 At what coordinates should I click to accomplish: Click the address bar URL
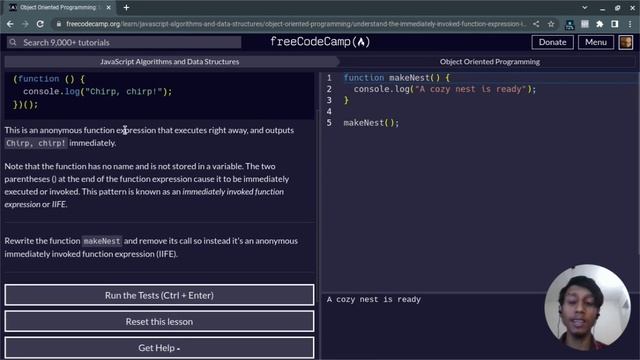(296, 24)
